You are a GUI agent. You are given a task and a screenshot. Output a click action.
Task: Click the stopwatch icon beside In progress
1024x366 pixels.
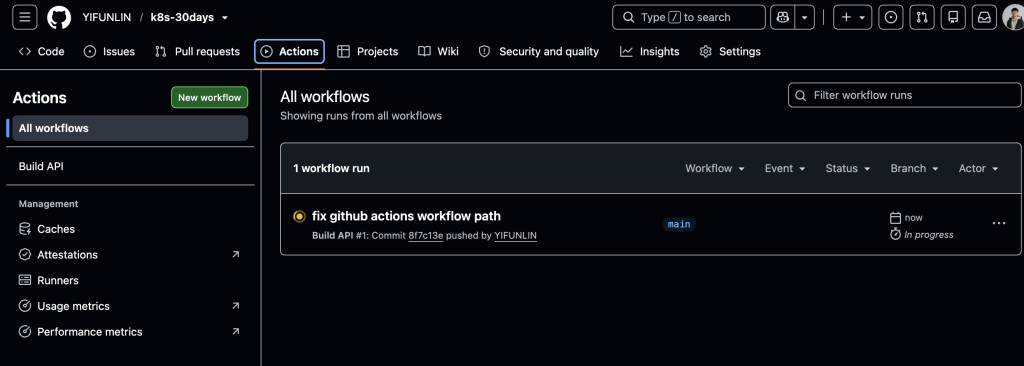click(895, 234)
